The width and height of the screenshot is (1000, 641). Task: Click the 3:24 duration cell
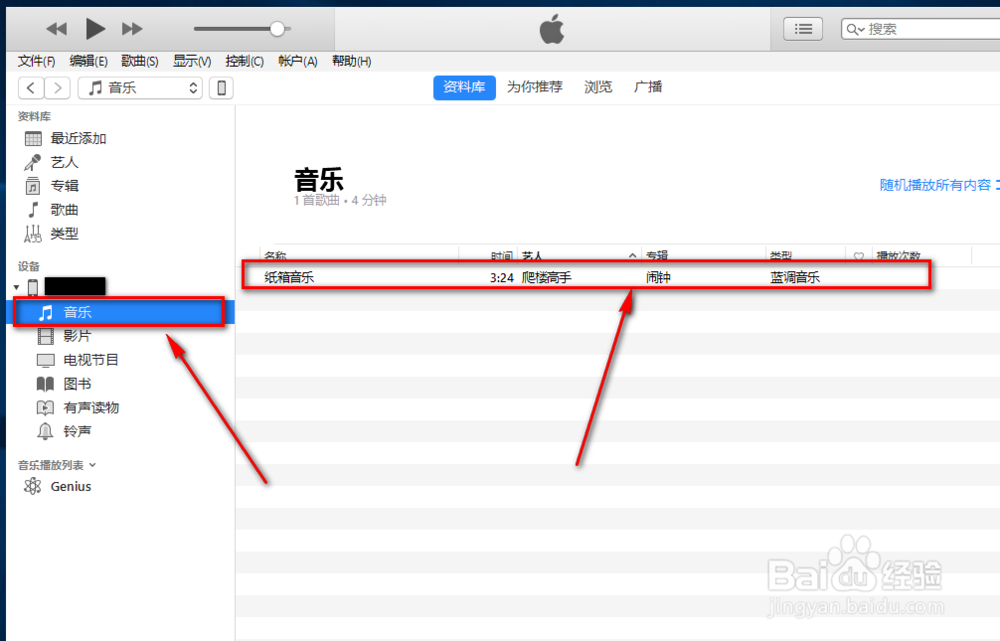coord(502,277)
